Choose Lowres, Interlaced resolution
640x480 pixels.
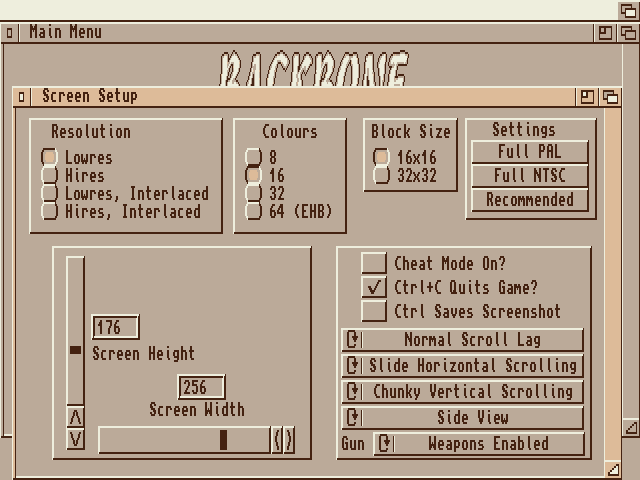tap(49, 193)
